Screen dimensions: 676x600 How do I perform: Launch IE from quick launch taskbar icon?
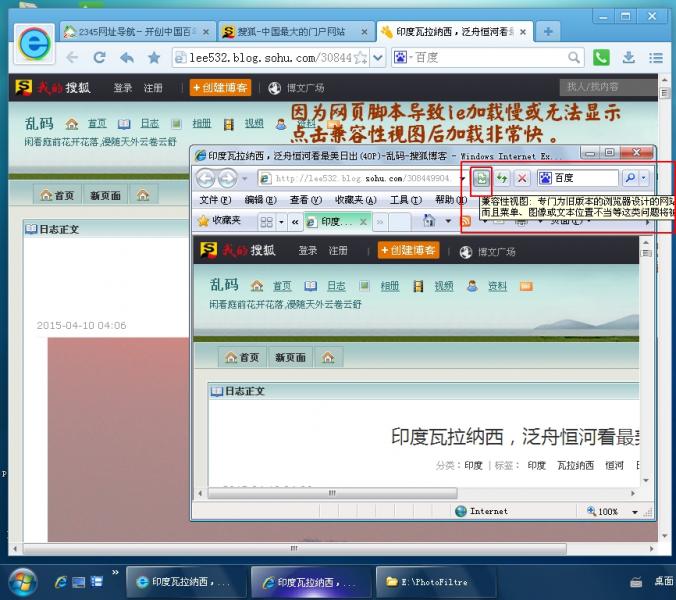pyautogui.click(x=61, y=582)
